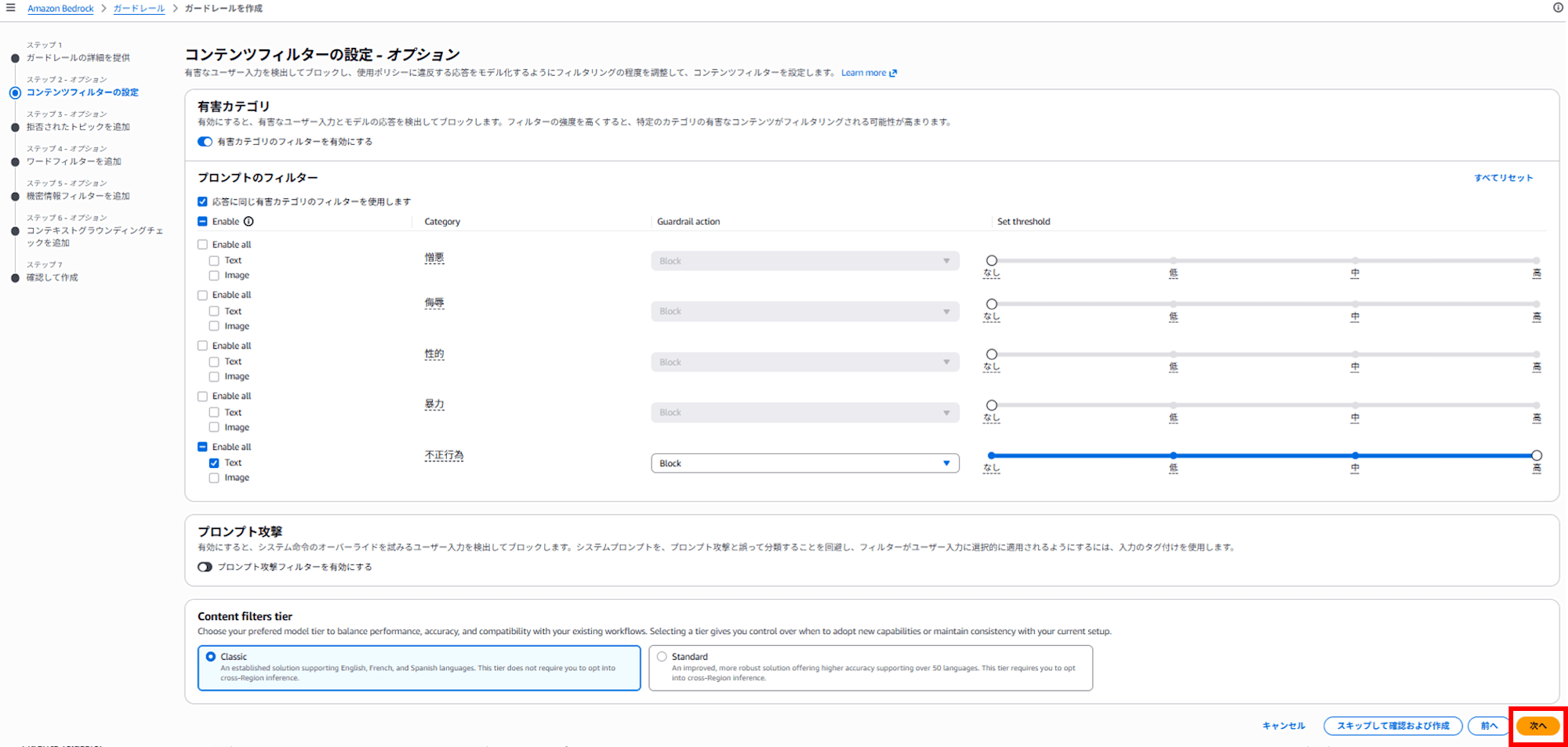Check Text checkbox for 憎悪 category
Image resolution: width=1568 pixels, height=747 pixels.
pyautogui.click(x=214, y=260)
